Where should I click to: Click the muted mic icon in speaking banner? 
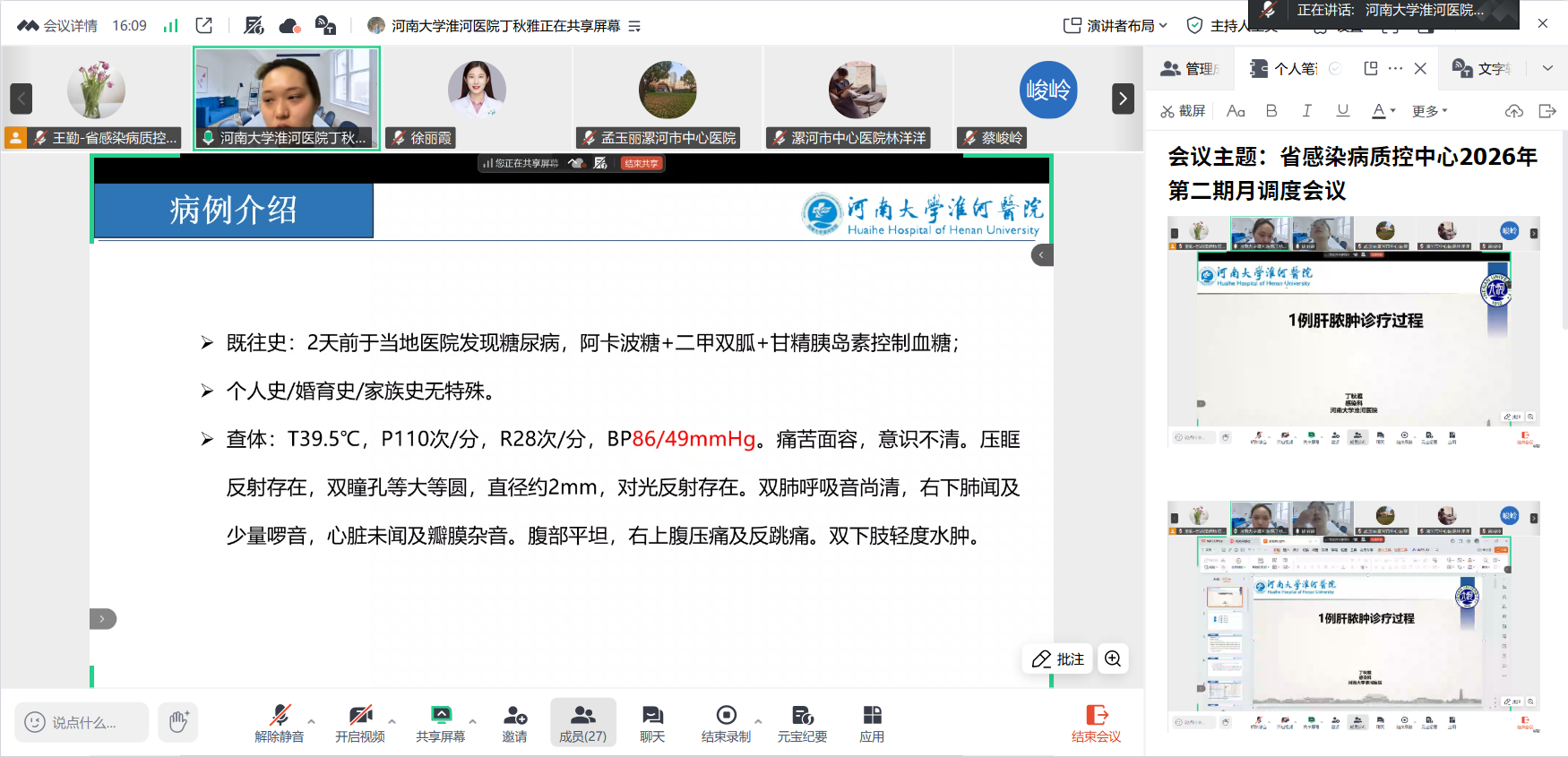point(1267,10)
